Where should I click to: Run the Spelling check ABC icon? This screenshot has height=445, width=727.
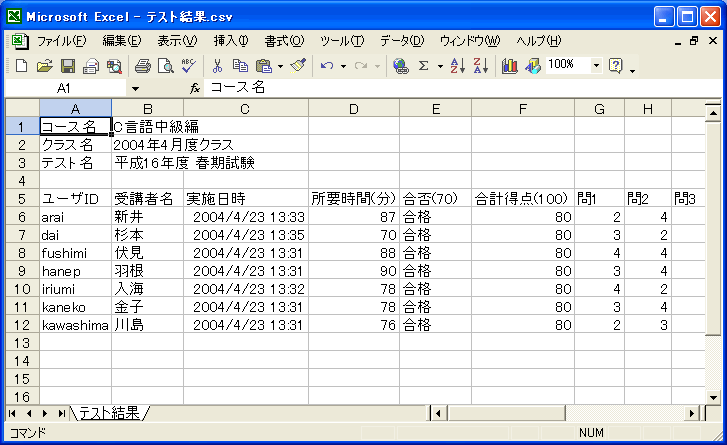tap(189, 66)
